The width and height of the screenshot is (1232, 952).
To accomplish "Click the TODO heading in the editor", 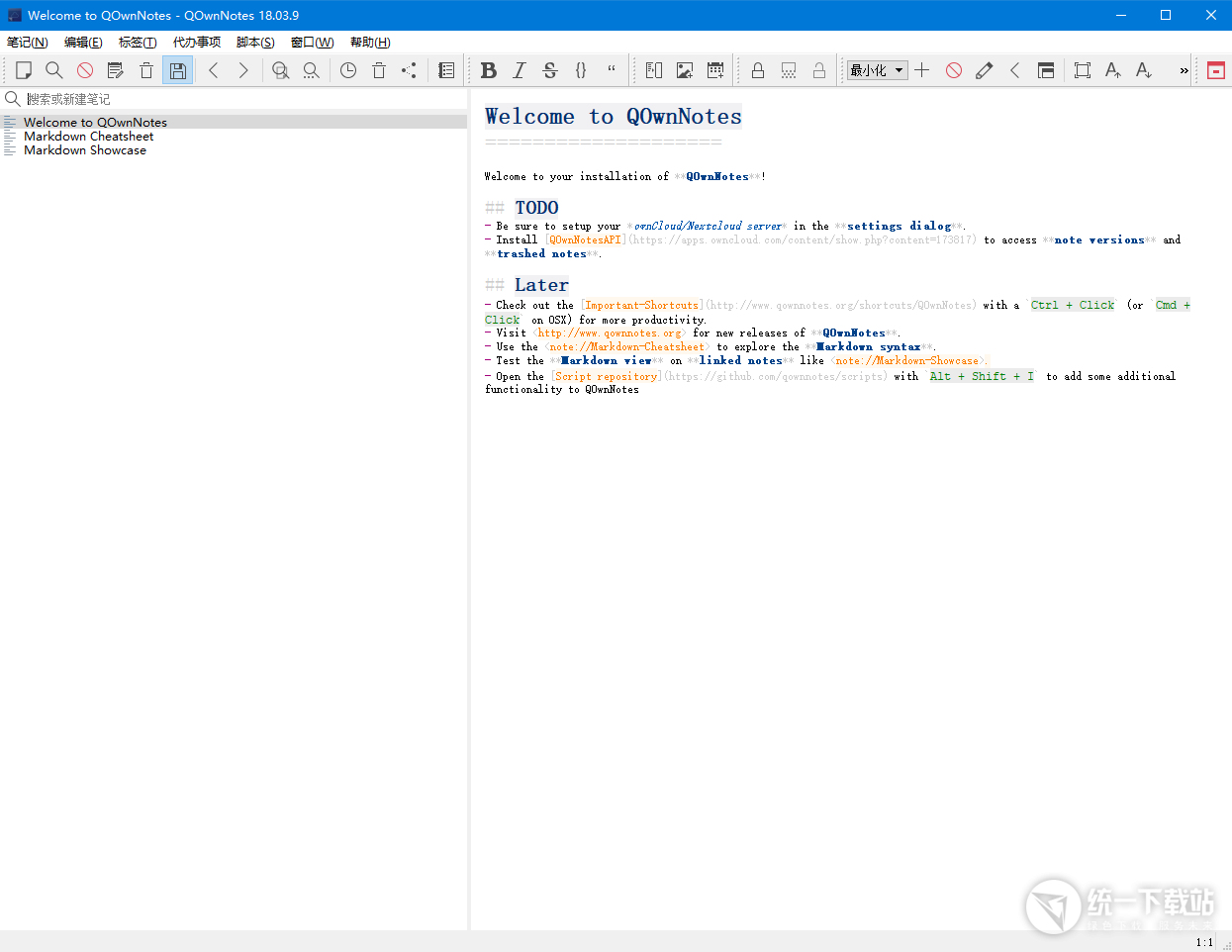I will (x=536, y=208).
